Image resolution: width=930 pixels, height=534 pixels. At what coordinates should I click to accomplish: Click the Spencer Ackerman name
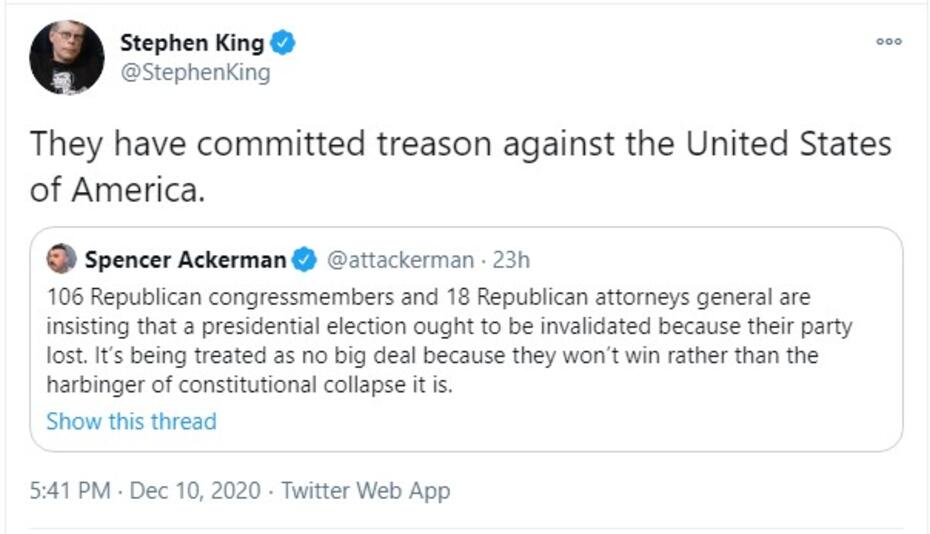coord(185,260)
